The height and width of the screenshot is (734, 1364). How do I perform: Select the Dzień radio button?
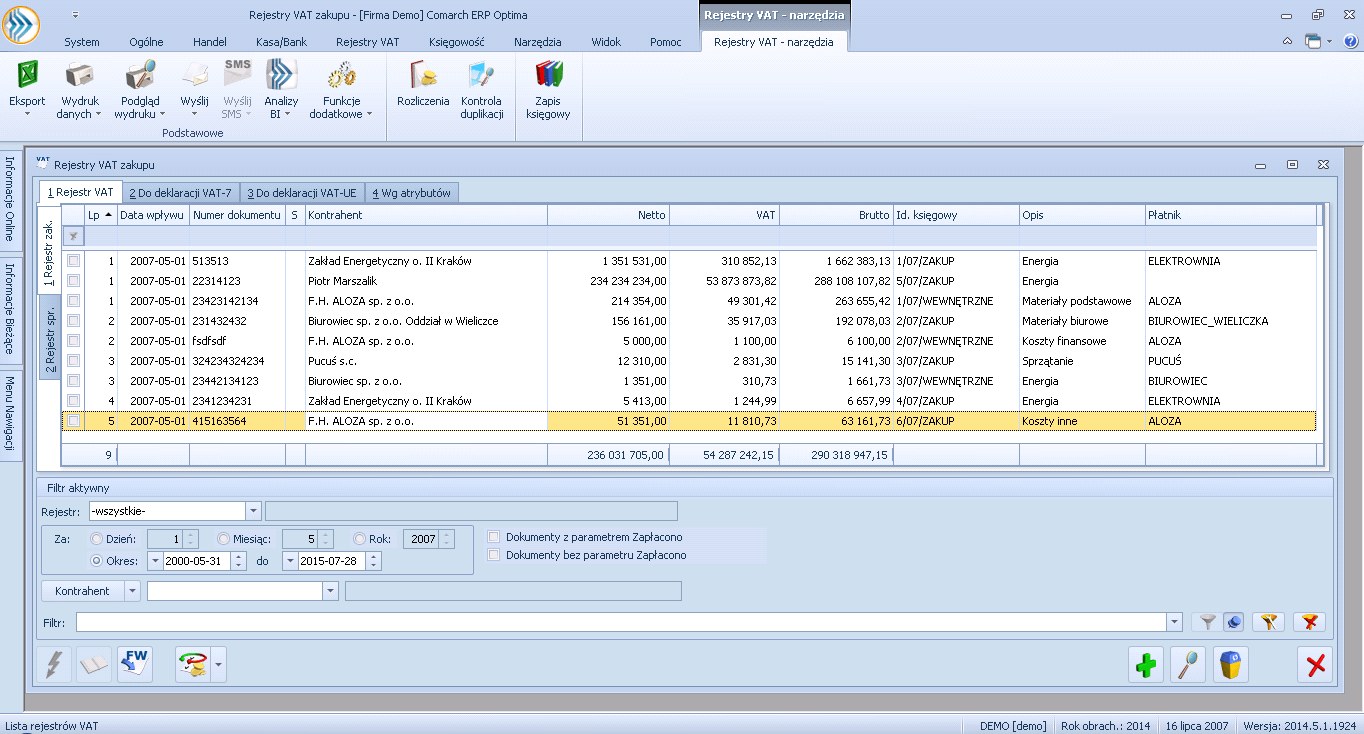tap(97, 539)
